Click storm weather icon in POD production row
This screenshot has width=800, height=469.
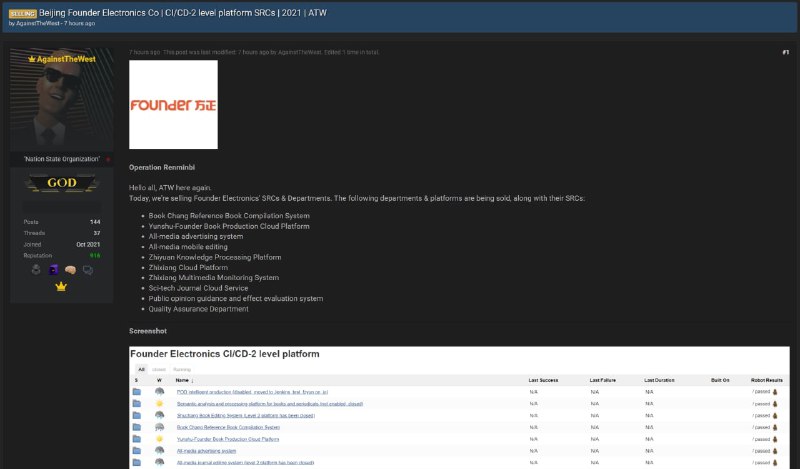(x=160, y=391)
